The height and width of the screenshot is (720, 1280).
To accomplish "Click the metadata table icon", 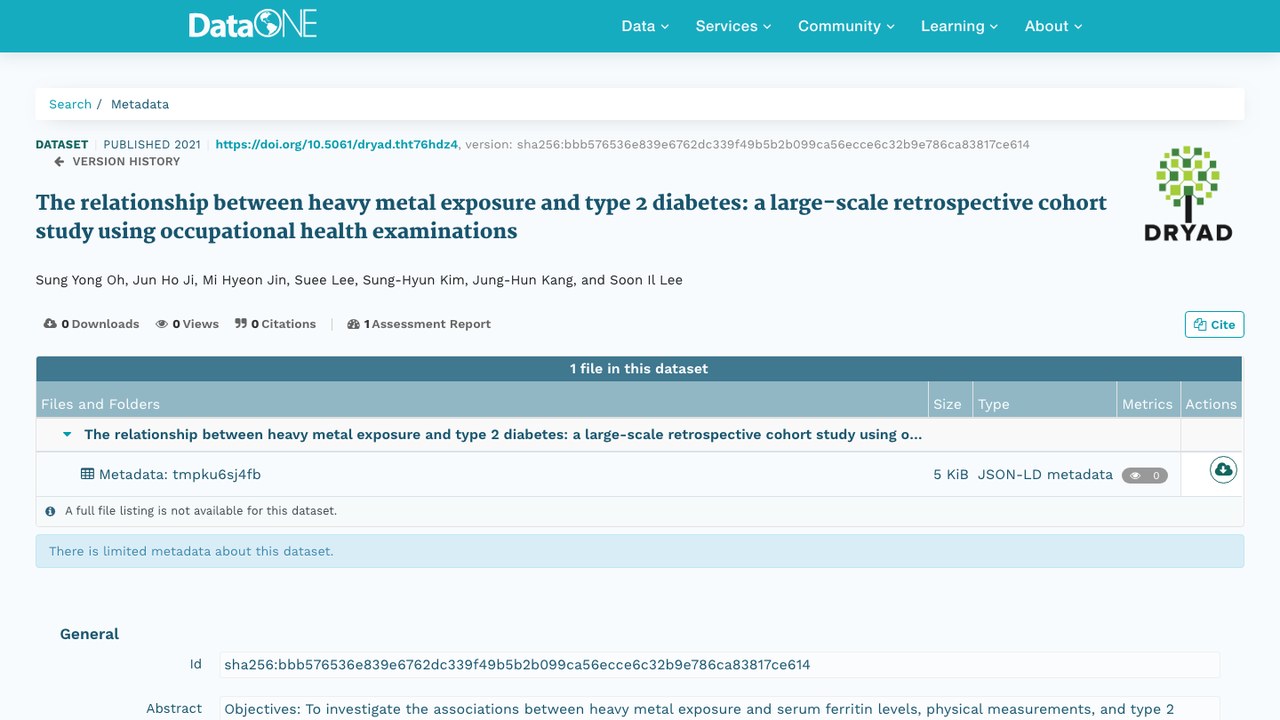I will point(88,474).
